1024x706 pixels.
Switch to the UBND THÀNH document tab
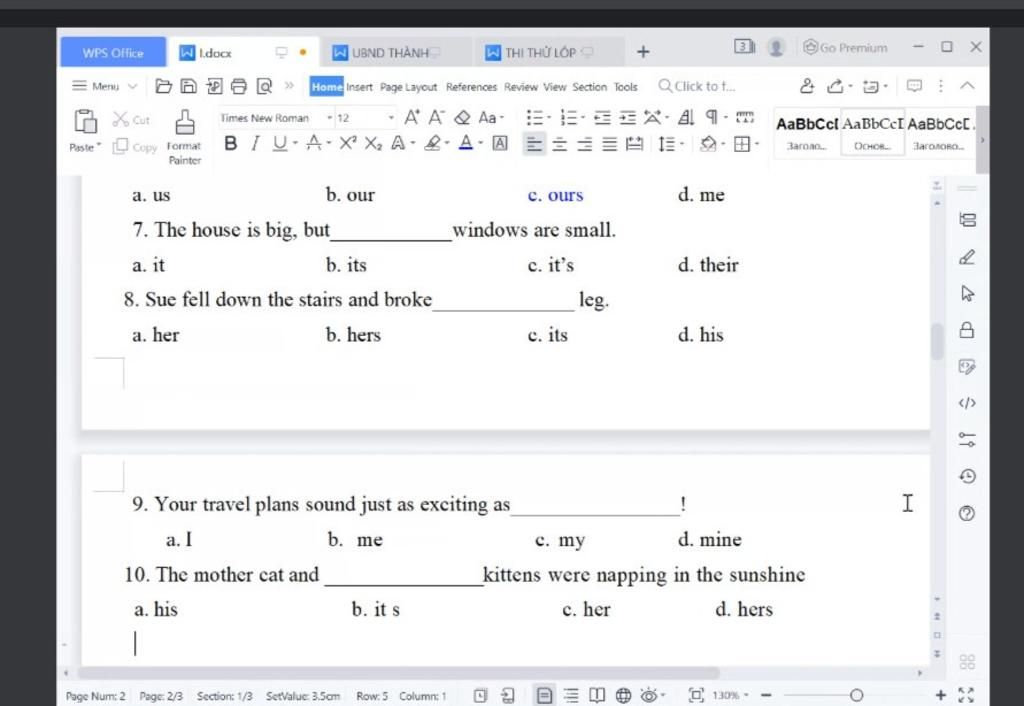396,52
